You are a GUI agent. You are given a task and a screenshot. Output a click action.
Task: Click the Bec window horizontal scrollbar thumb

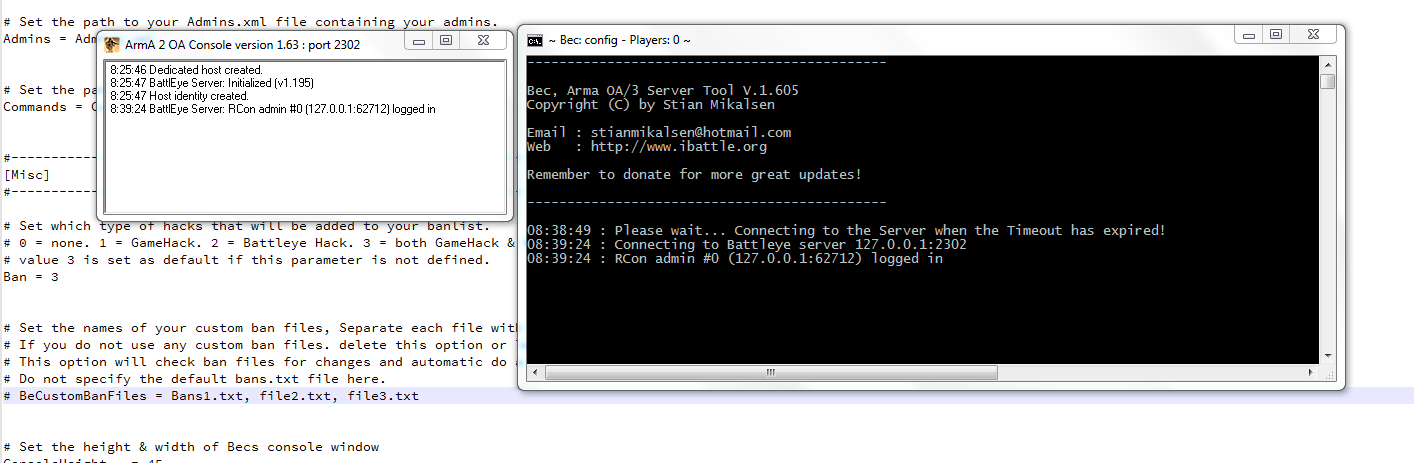770,372
